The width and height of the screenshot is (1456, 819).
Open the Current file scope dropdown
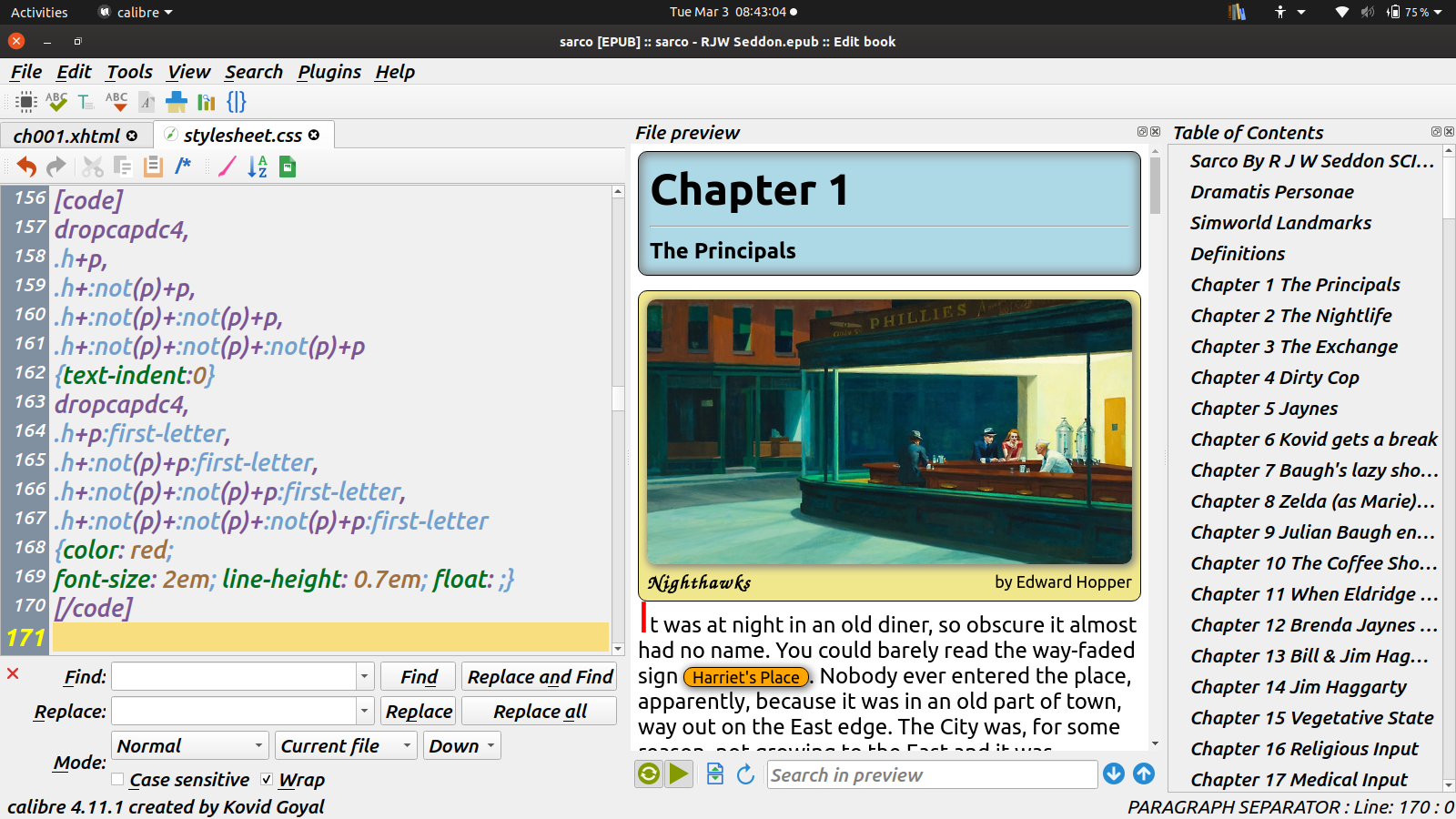click(346, 746)
